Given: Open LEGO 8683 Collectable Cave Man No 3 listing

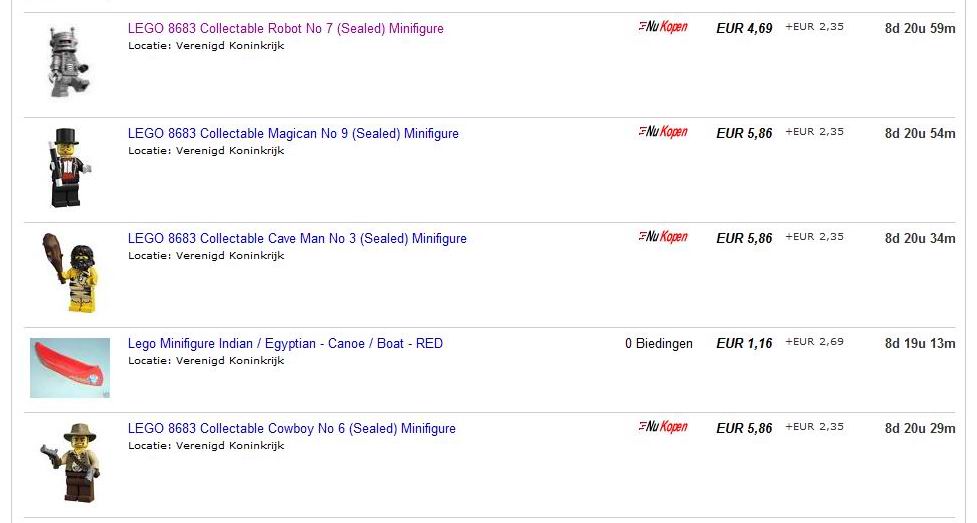Looking at the screenshot, I should [x=297, y=239].
